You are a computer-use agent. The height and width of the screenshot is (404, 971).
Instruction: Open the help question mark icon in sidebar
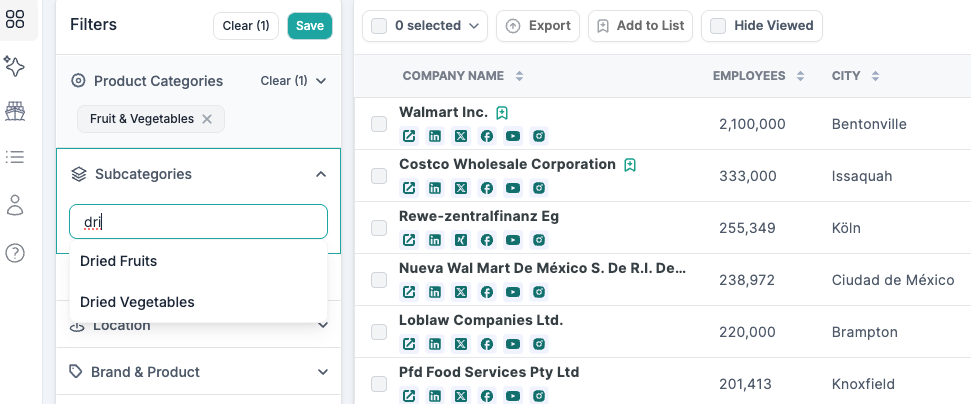pos(15,253)
